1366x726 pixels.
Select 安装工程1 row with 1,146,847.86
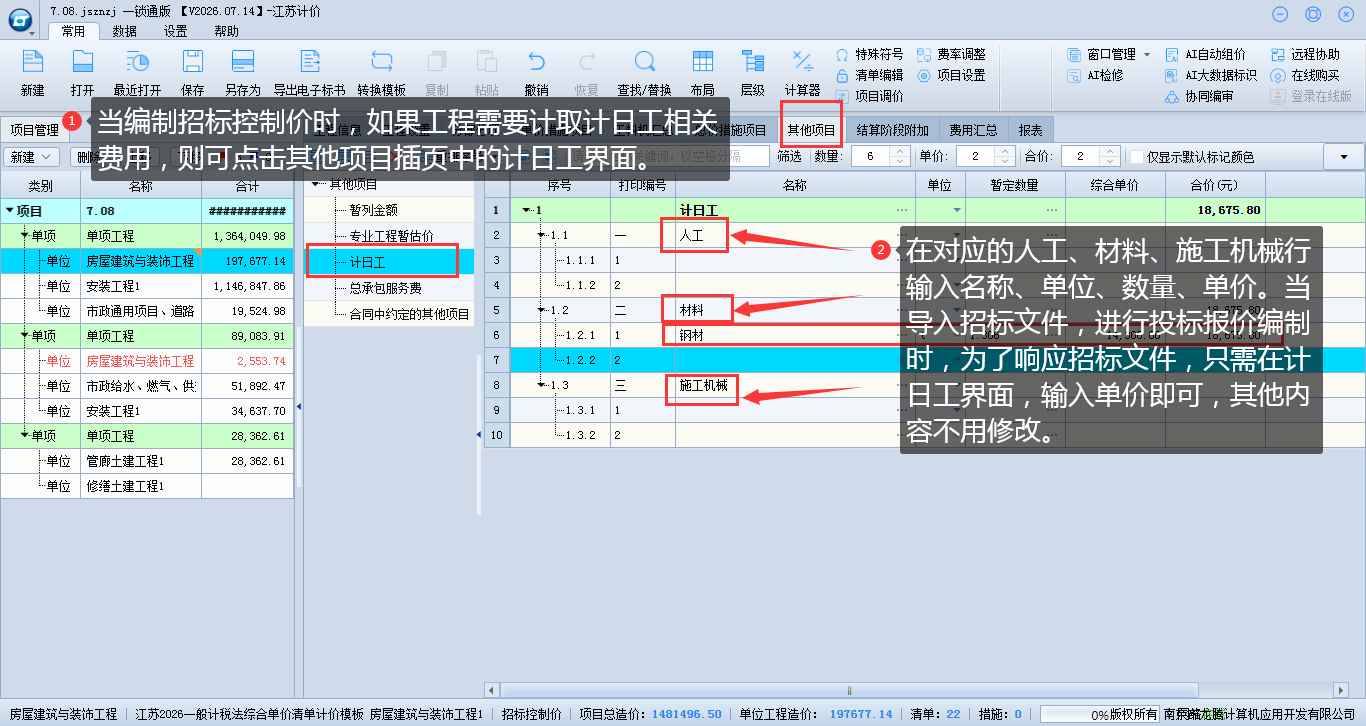click(x=147, y=286)
